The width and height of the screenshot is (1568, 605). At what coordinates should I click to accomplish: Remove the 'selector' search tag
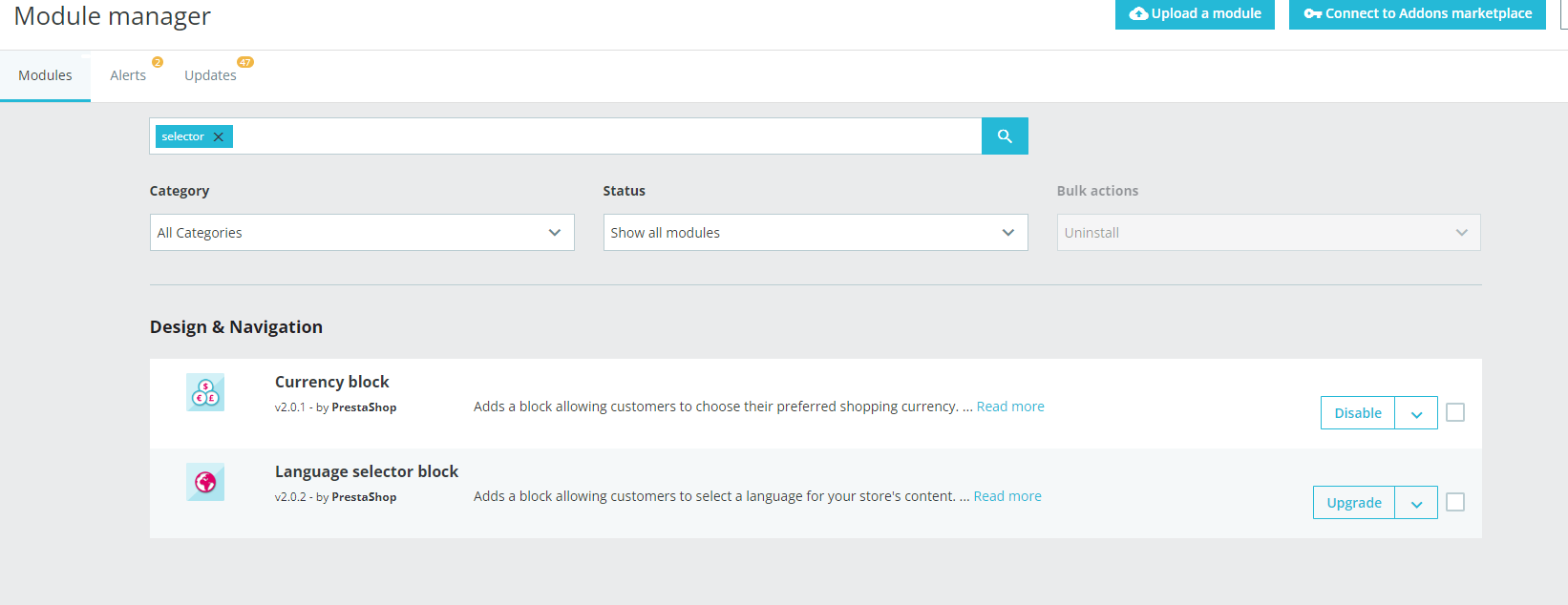point(219,136)
